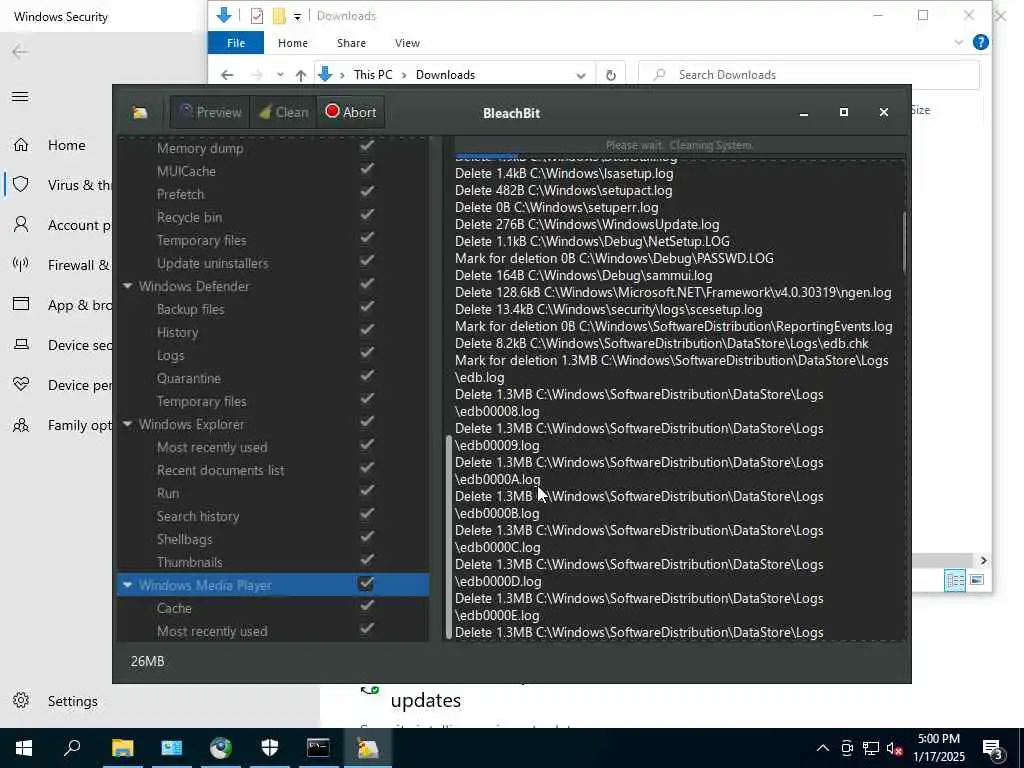The width and height of the screenshot is (1024, 768).
Task: Open Command Prompt from taskbar
Action: tap(318, 748)
